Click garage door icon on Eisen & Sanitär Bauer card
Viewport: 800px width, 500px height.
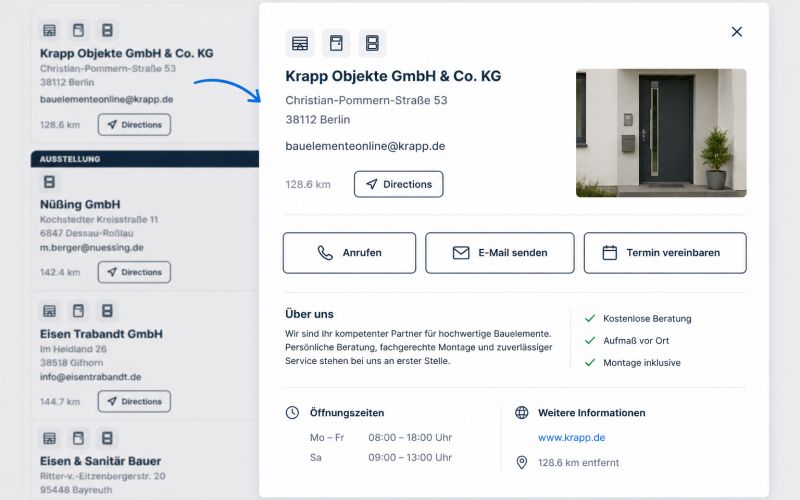coord(49,438)
